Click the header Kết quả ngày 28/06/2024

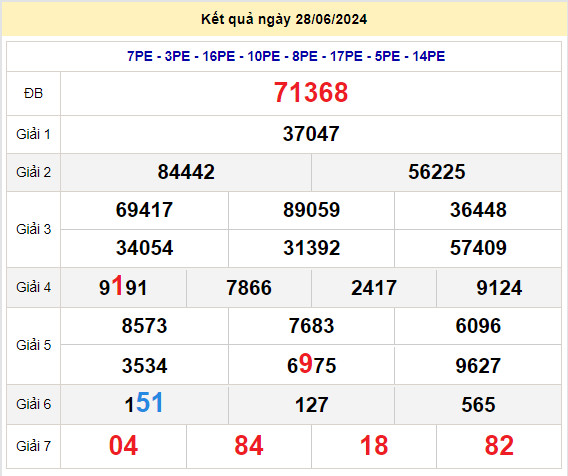coord(284,19)
